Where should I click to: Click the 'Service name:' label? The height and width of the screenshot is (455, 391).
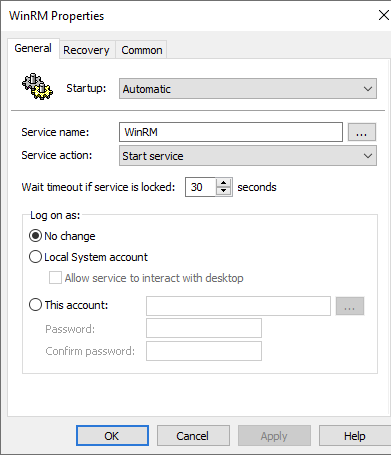[55, 132]
